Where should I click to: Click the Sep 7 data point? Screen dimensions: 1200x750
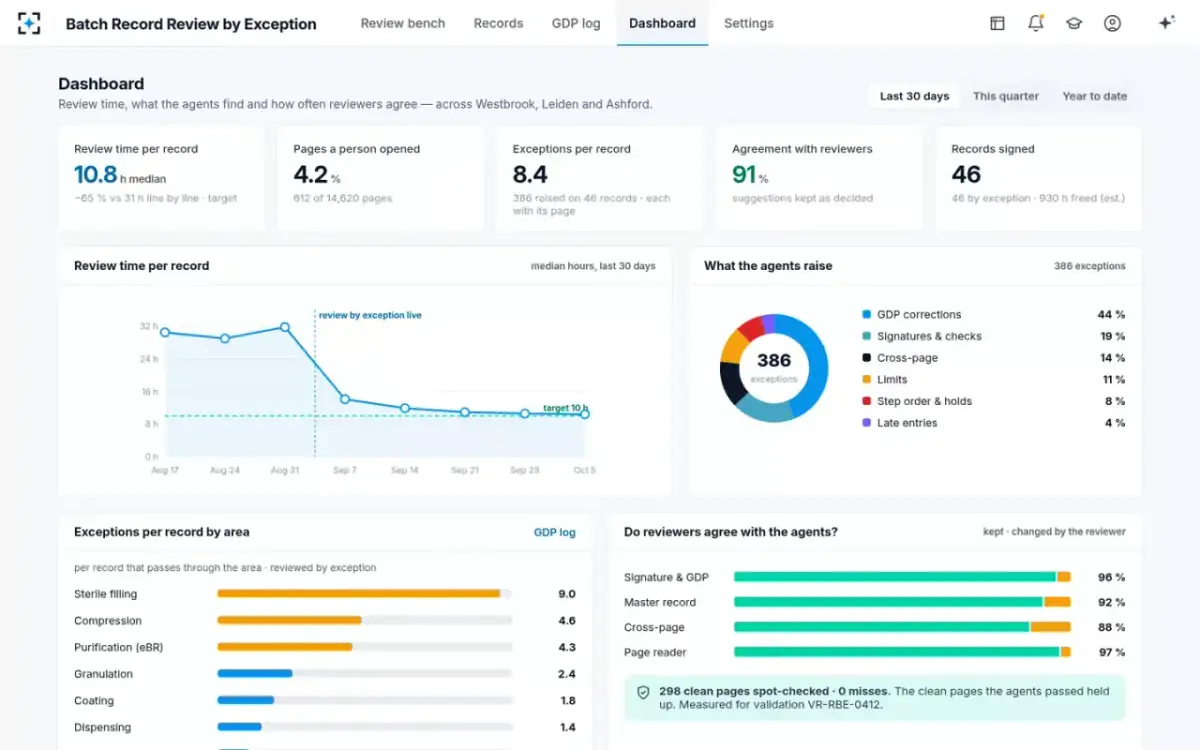(345, 399)
